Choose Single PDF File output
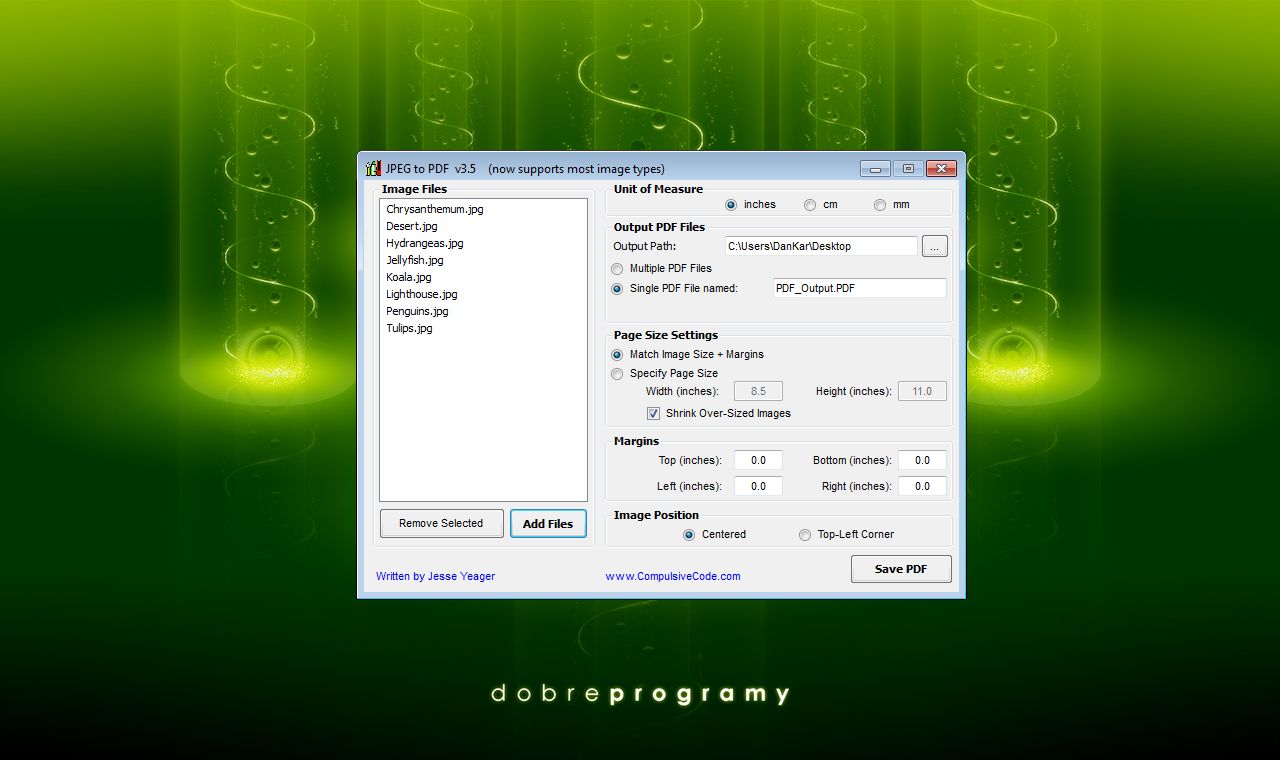Viewport: 1280px width, 760px height. [x=617, y=289]
